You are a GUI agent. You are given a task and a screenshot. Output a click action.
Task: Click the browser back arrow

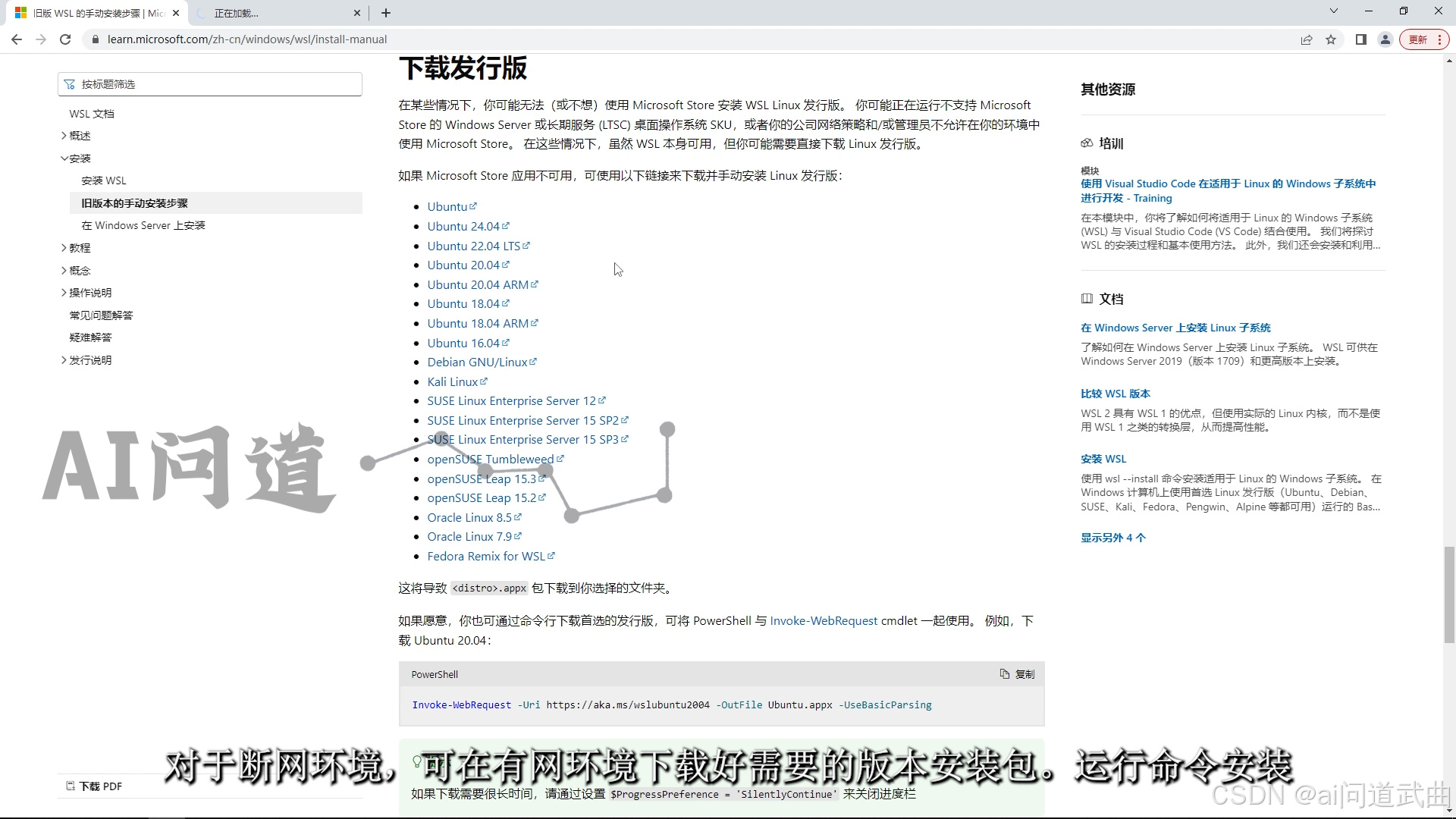pyautogui.click(x=17, y=39)
